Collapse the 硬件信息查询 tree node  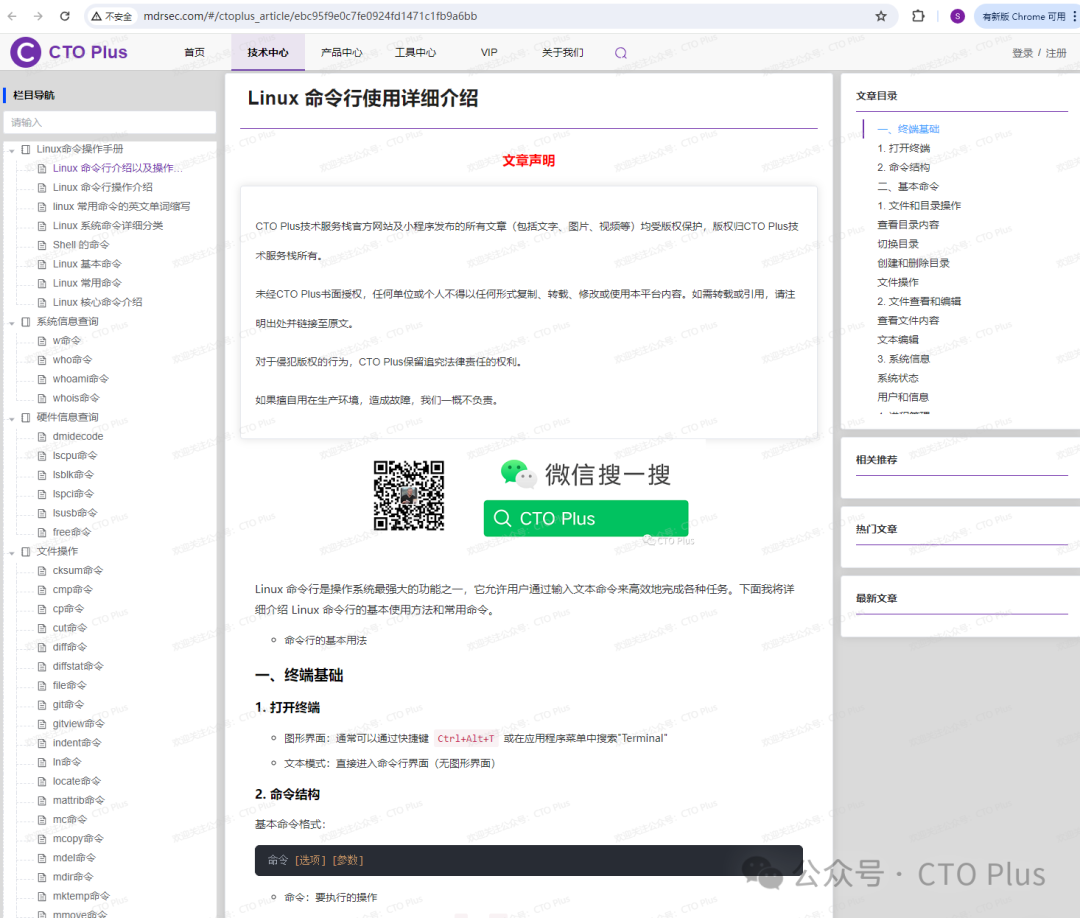[x=12, y=418]
